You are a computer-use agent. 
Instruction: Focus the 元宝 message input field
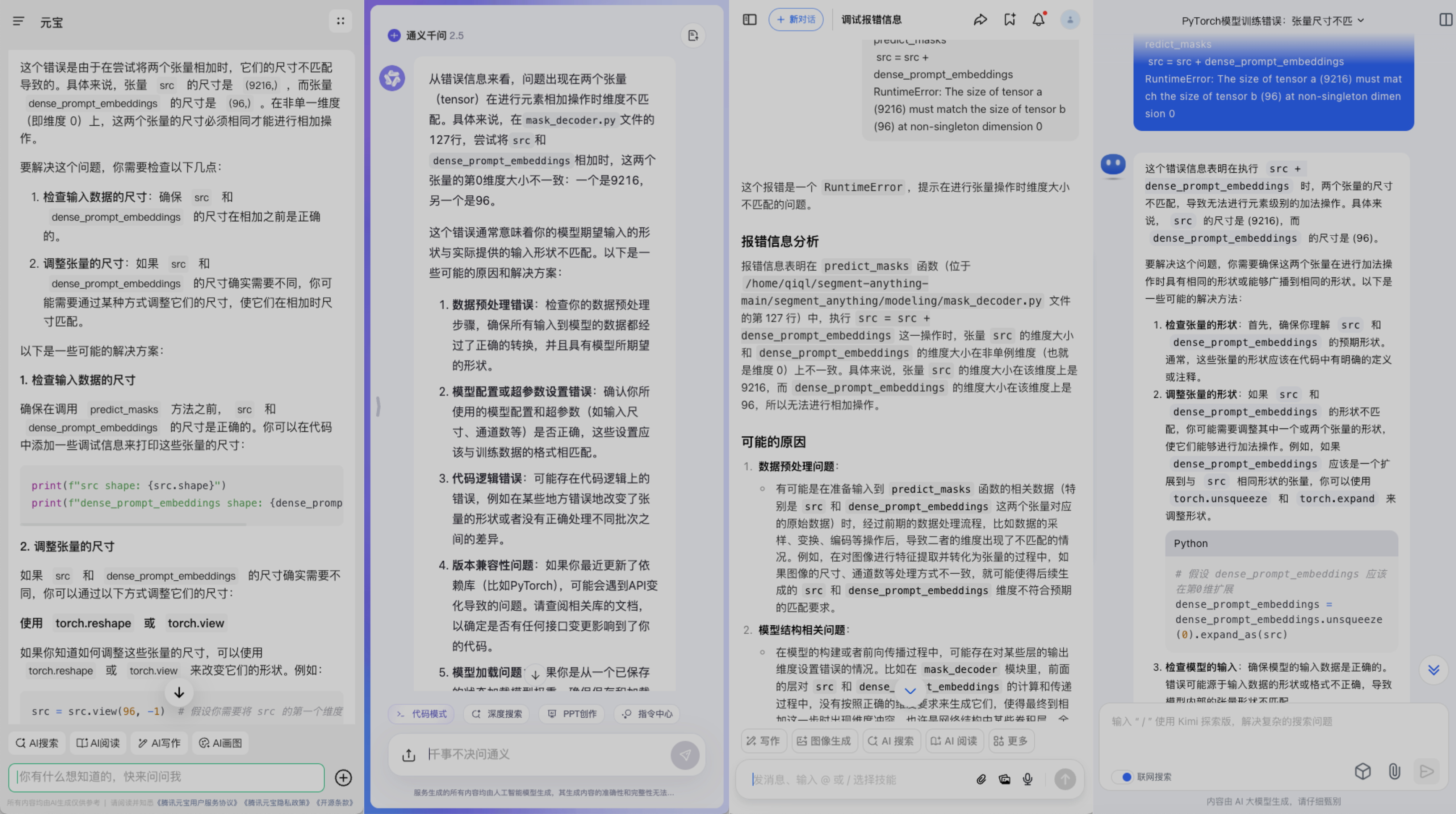pyautogui.click(x=166, y=778)
